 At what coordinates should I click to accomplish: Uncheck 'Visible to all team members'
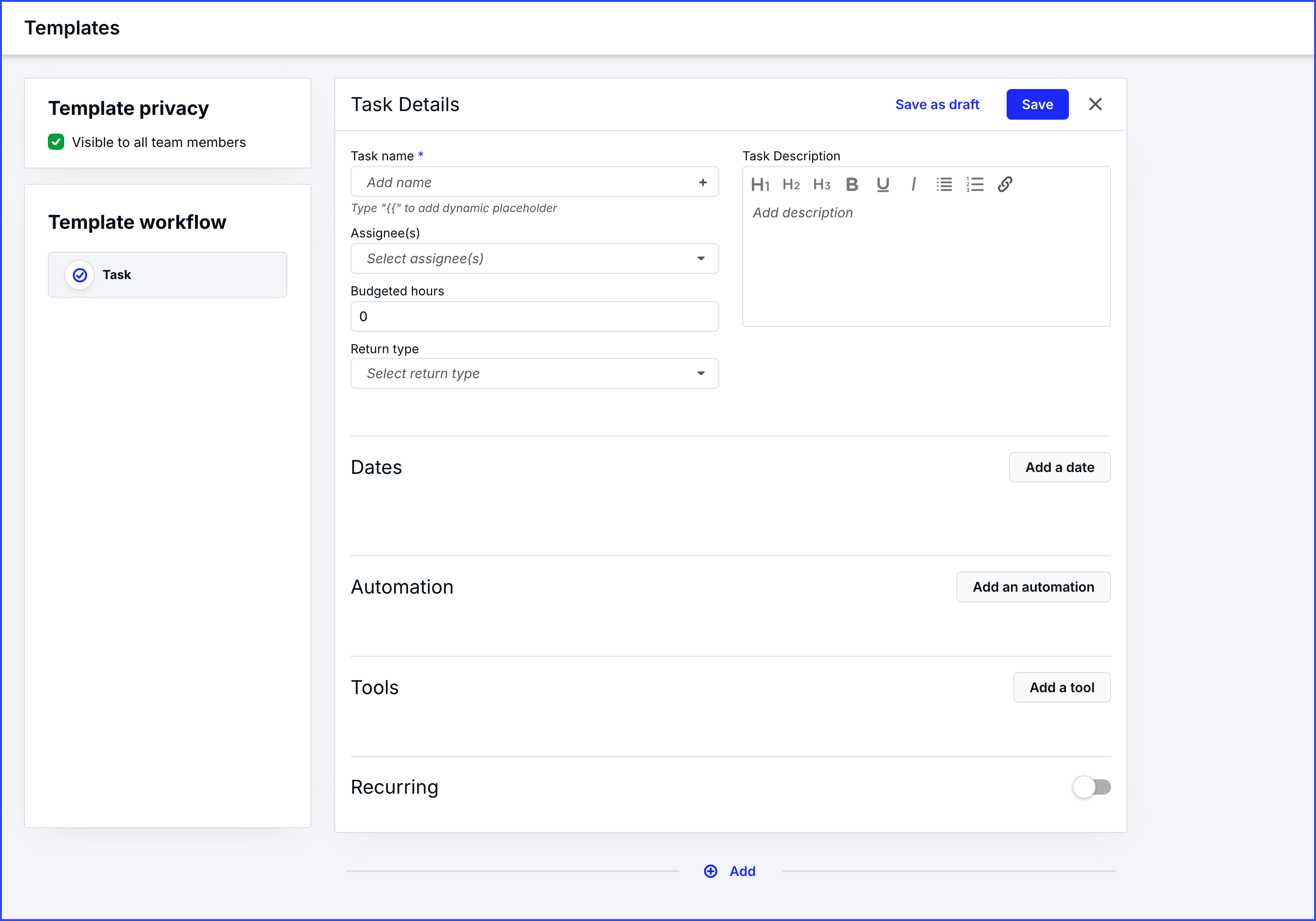pos(56,142)
